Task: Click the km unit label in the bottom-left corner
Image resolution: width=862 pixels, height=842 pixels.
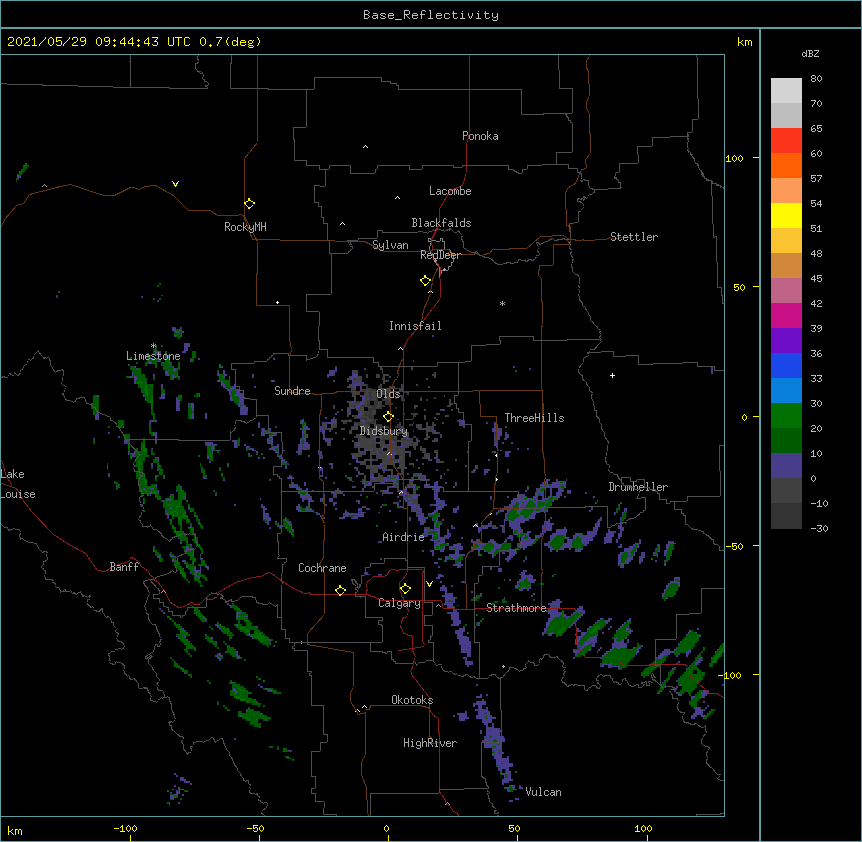Action: point(15,831)
